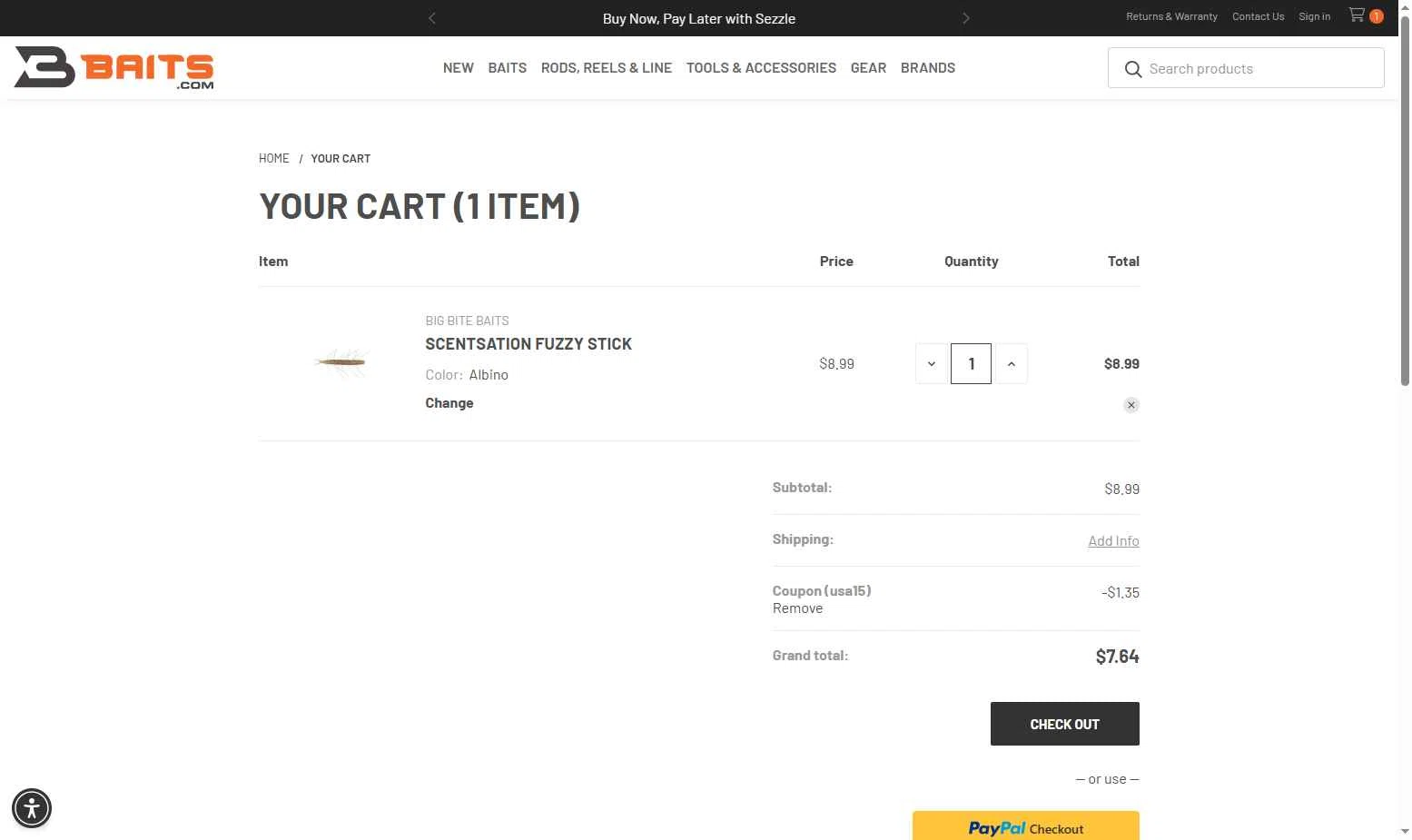Open Returns & Warranty page

click(1171, 16)
